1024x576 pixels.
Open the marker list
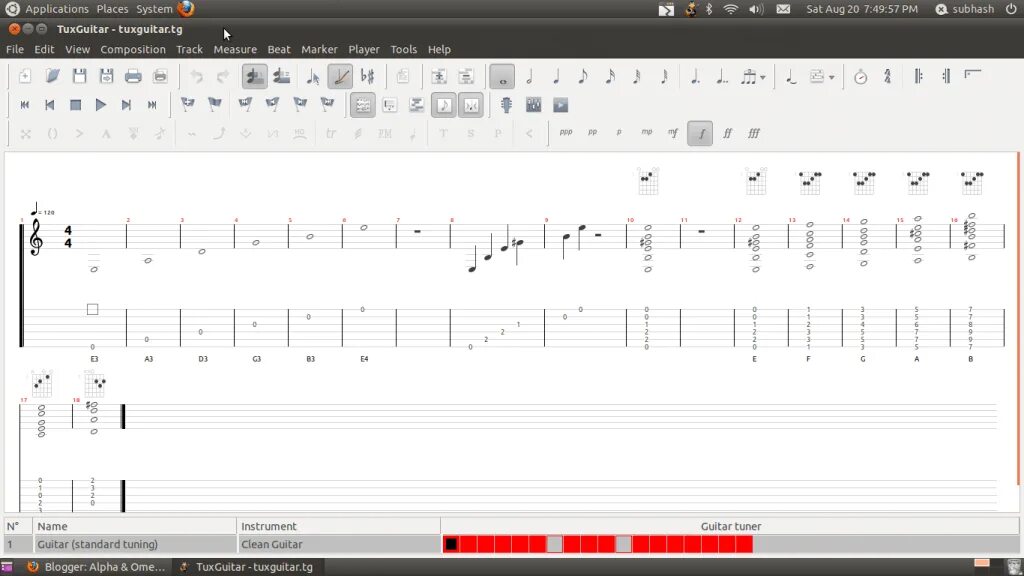214,104
